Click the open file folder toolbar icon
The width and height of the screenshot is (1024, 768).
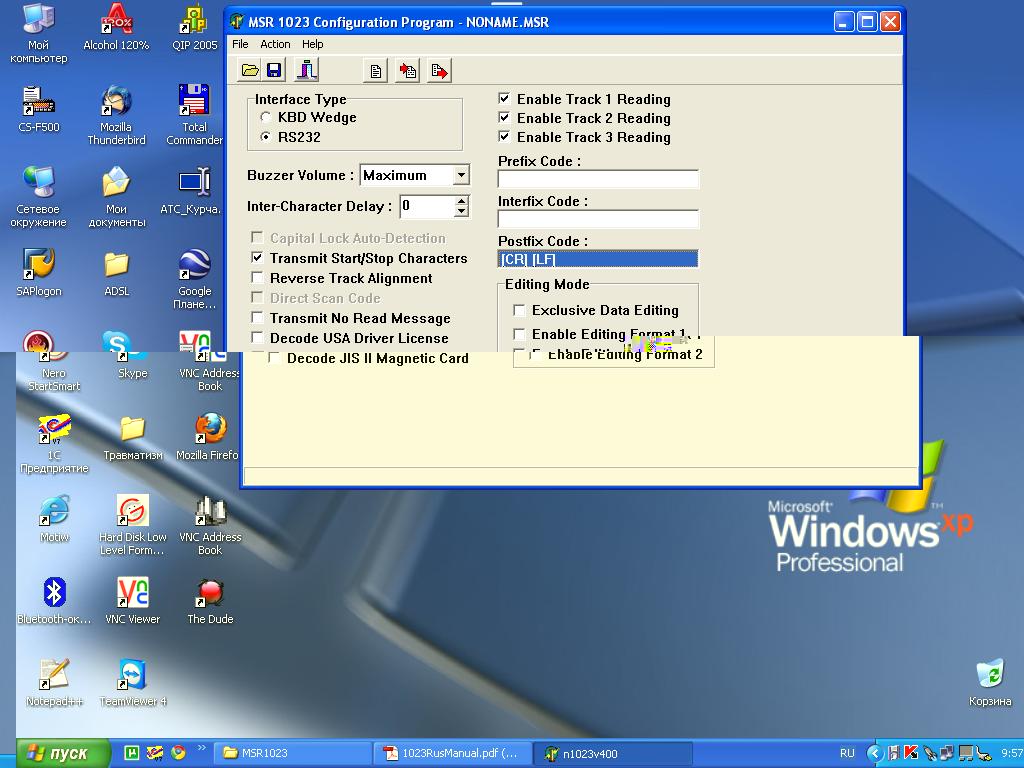tap(249, 71)
